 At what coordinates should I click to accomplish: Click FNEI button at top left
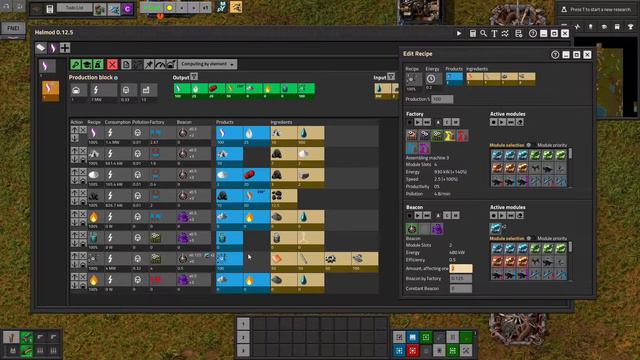coord(13,28)
